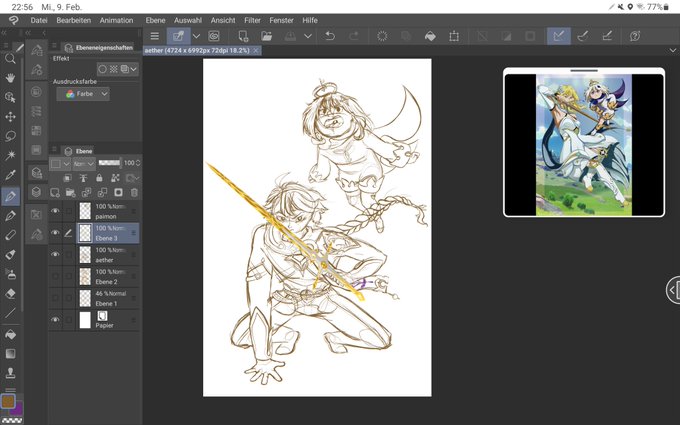Click the New layer folder icon

(x=70, y=192)
